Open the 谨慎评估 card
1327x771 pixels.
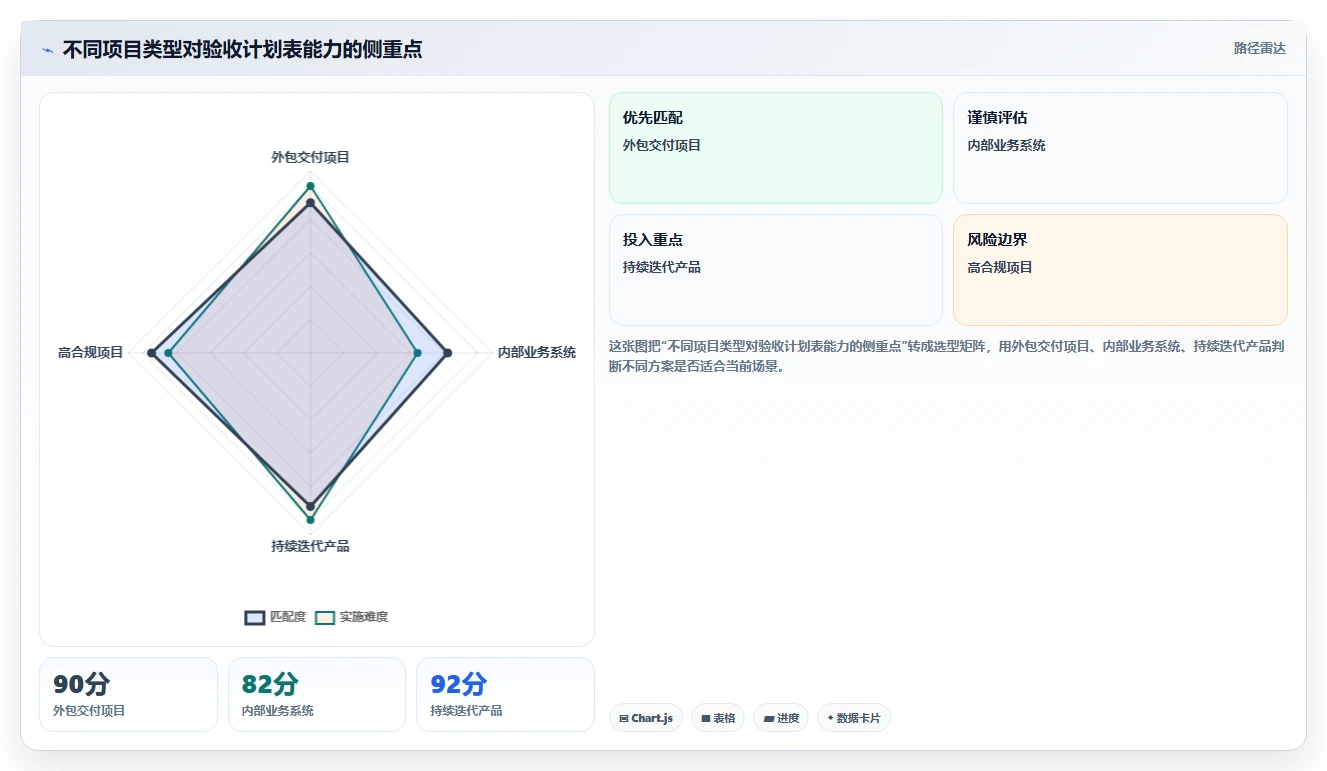pos(1120,148)
